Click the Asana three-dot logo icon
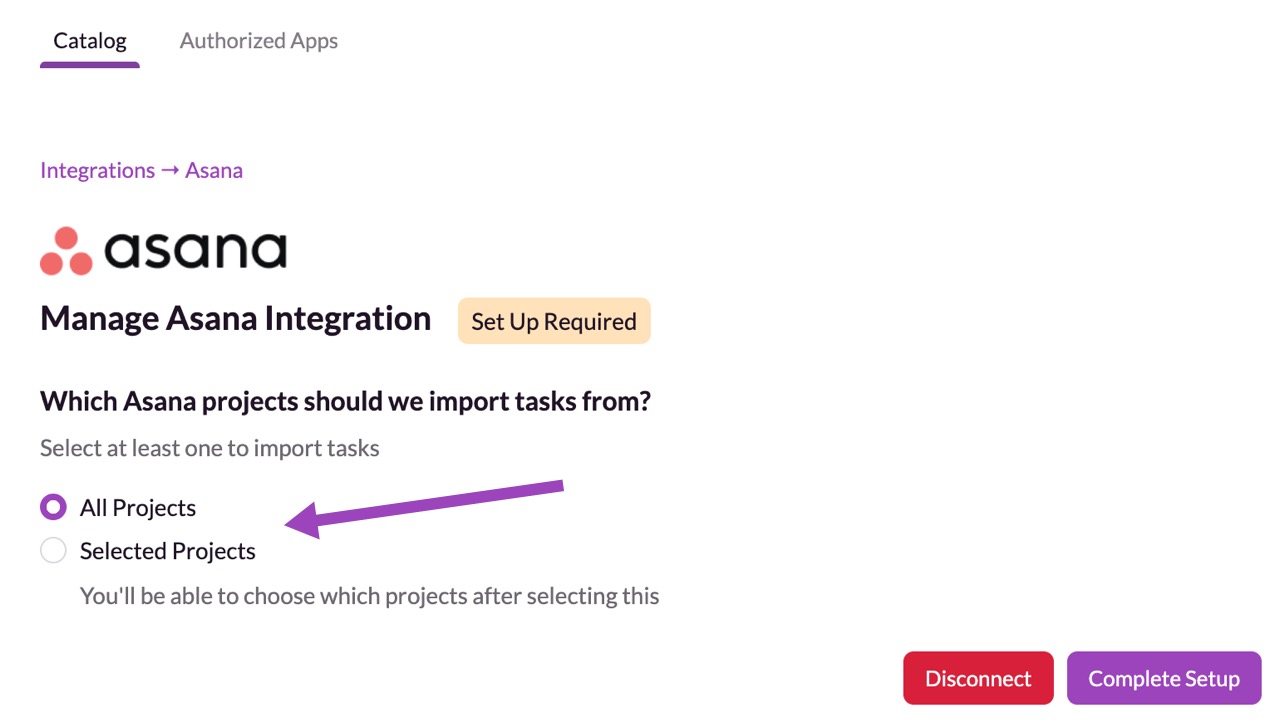 click(66, 251)
